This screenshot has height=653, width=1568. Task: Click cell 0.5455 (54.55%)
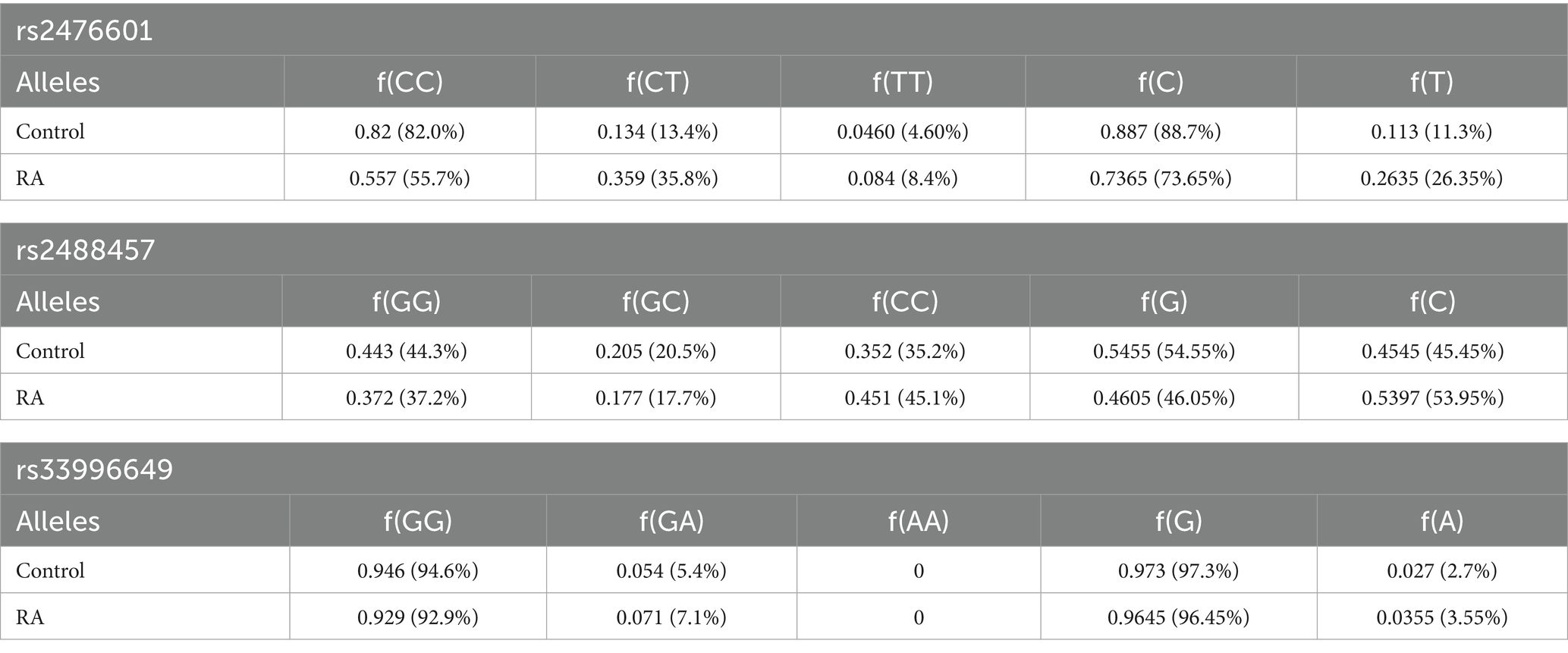tap(1164, 351)
